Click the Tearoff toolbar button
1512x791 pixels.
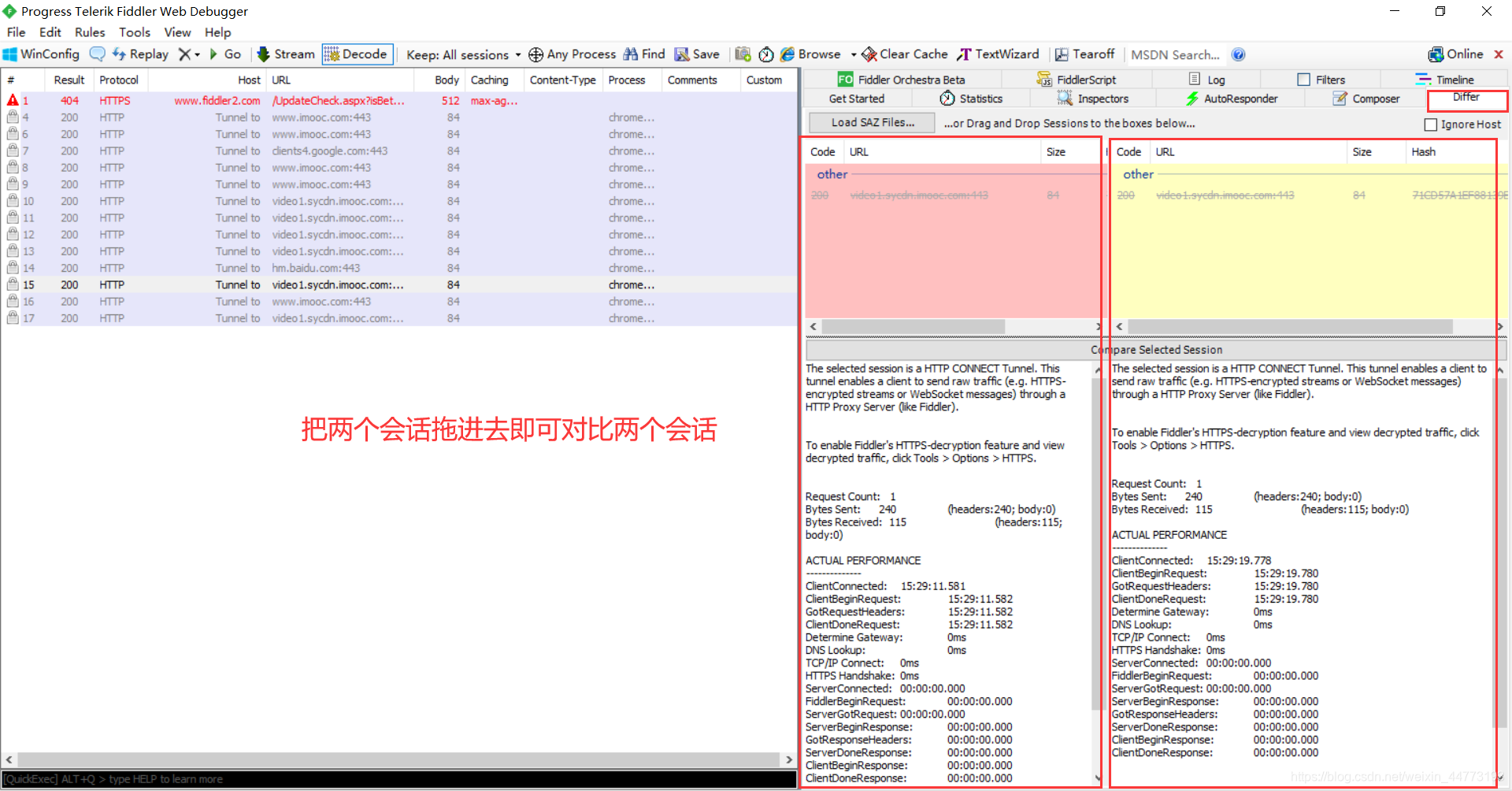coord(1084,54)
